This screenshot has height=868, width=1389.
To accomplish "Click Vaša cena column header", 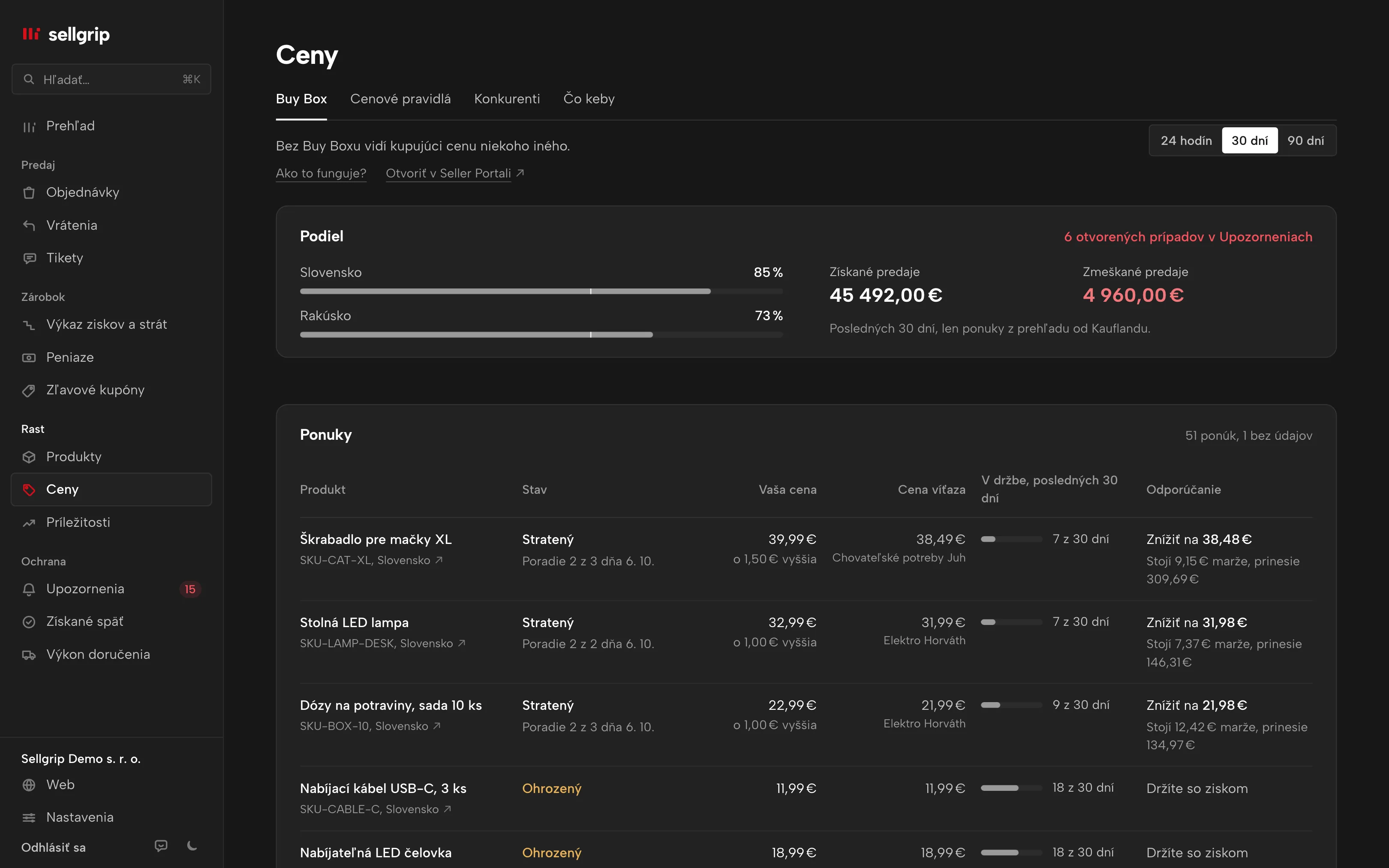I will tap(788, 490).
